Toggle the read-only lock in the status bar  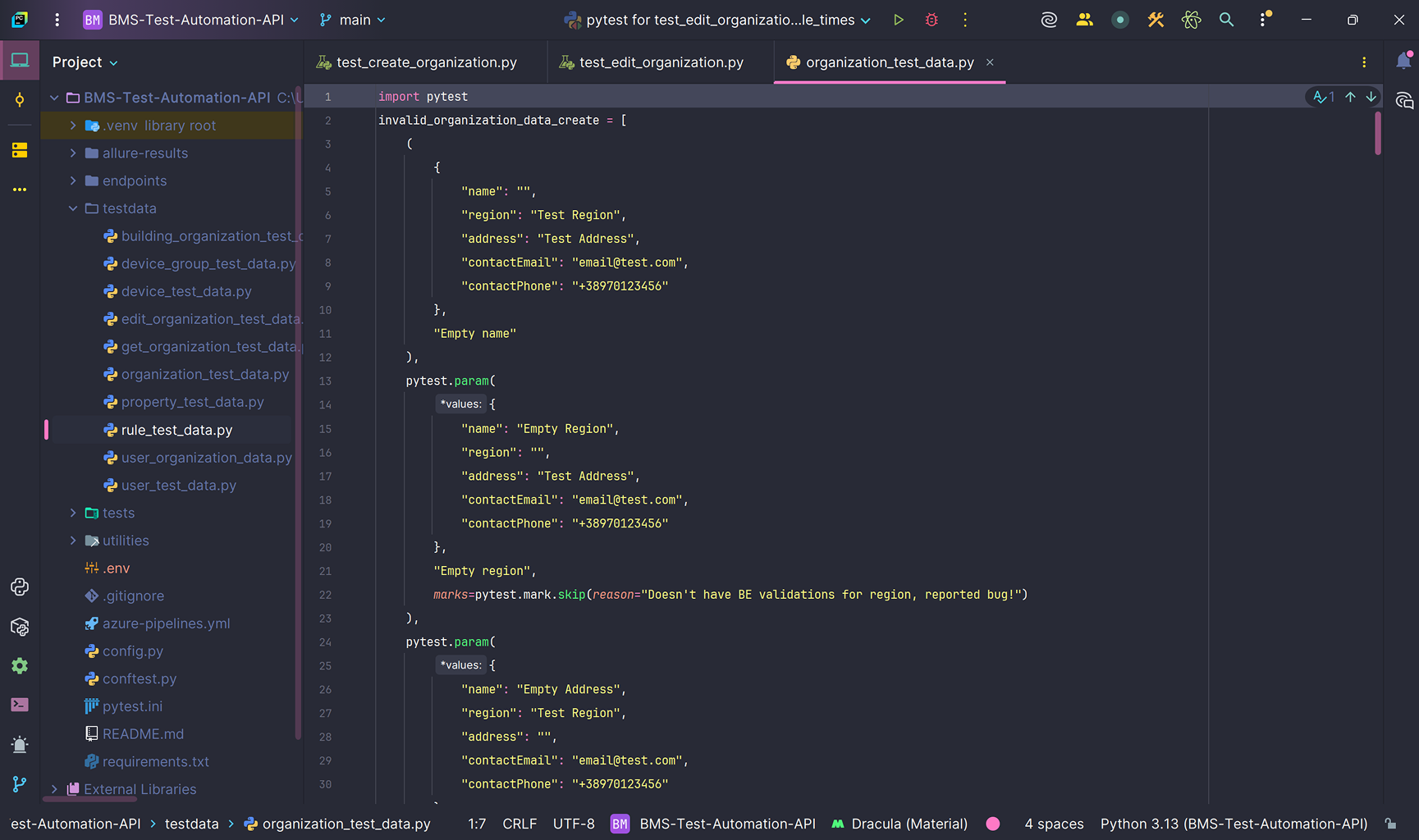[1391, 824]
